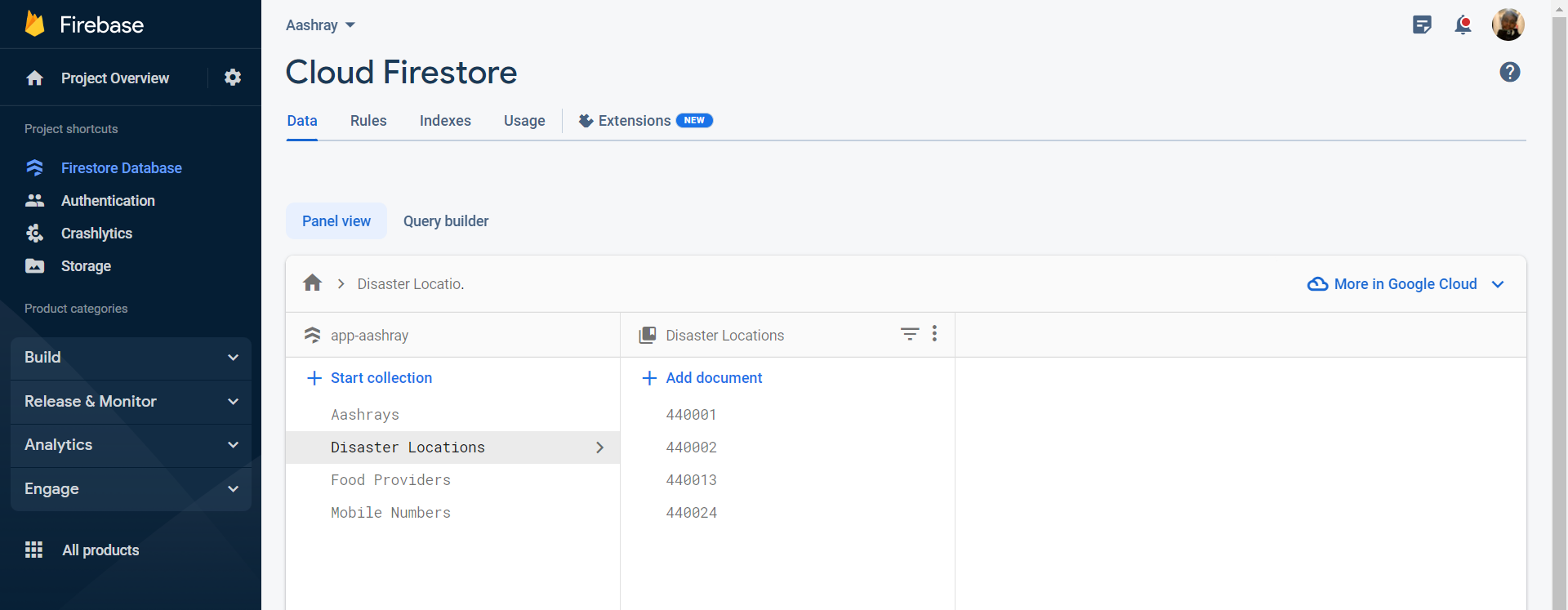Open Authentication shortcut
1568x610 pixels.
[108, 201]
